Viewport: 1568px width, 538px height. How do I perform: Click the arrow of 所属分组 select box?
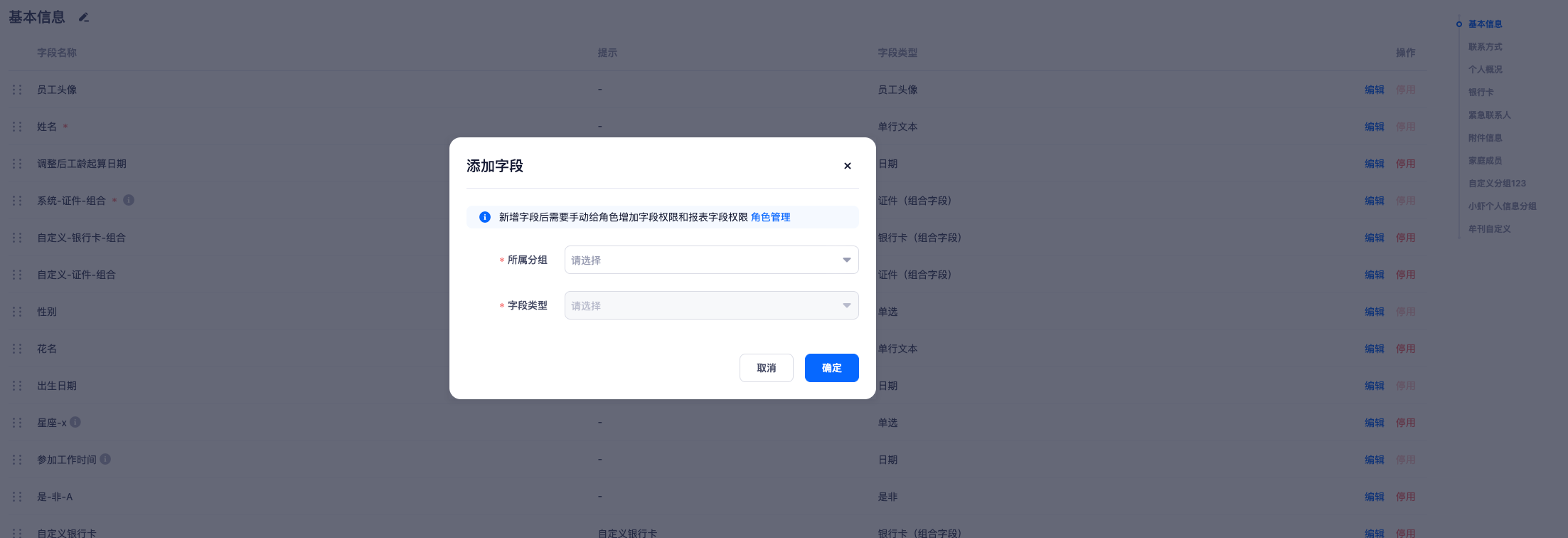pos(846,260)
